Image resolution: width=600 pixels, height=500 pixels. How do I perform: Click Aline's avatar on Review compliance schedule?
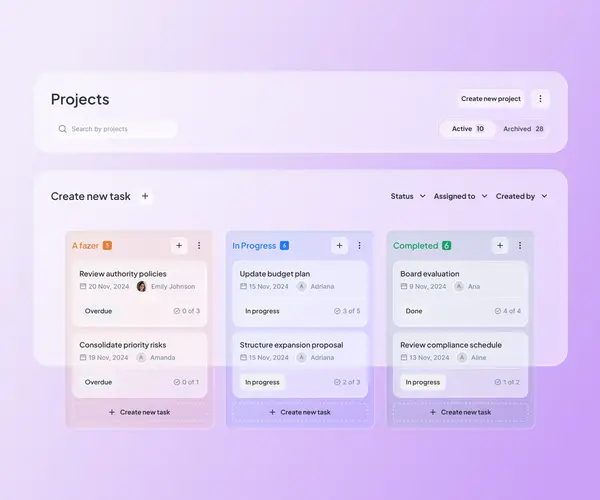462,357
